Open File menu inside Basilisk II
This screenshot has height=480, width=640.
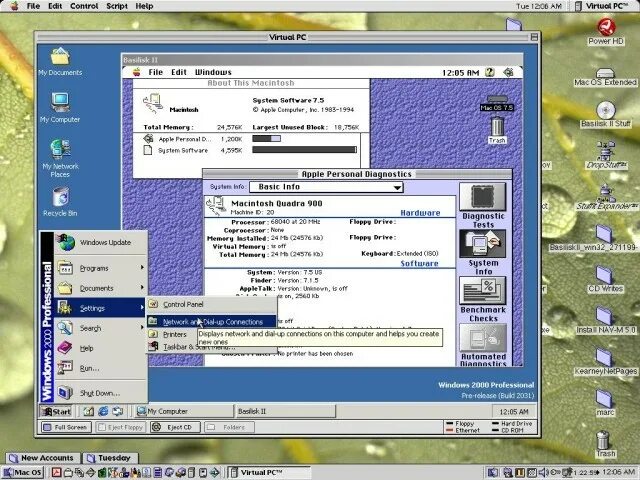[156, 73]
